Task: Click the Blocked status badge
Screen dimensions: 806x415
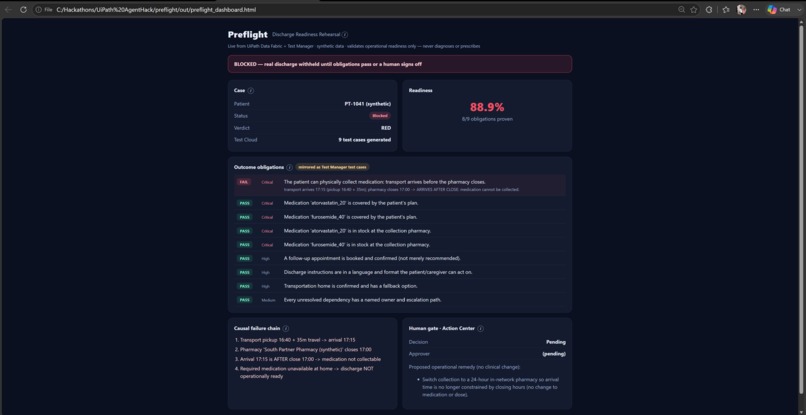Action: pos(380,116)
